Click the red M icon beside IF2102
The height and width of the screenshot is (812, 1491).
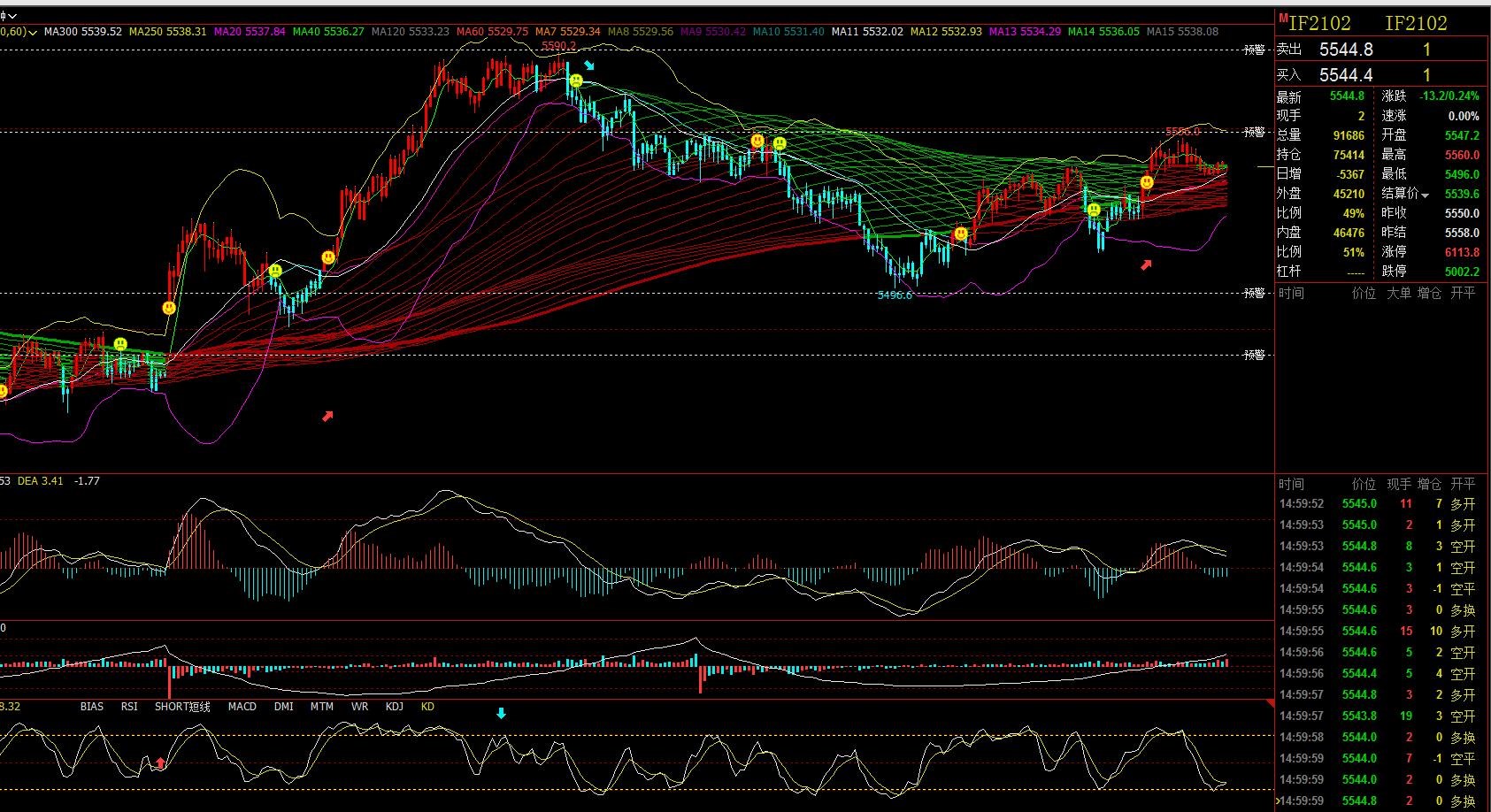(1282, 18)
